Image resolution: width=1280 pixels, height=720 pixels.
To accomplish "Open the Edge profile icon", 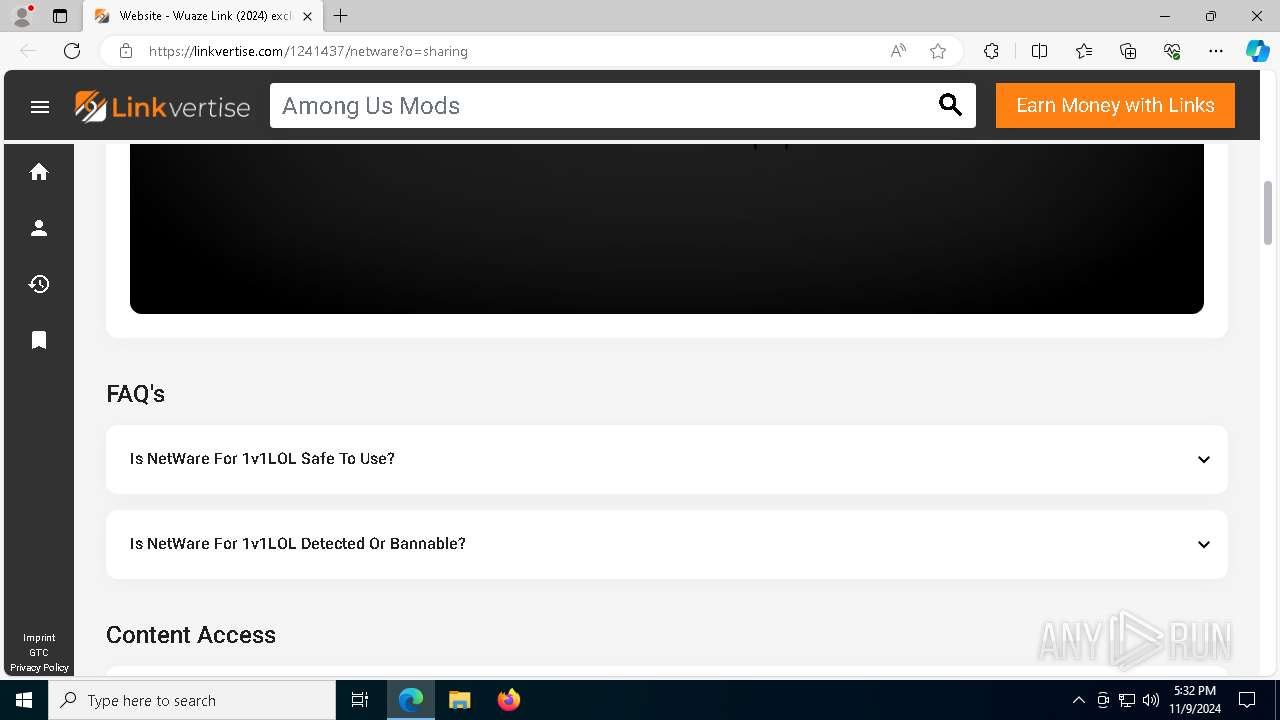I will click(22, 16).
